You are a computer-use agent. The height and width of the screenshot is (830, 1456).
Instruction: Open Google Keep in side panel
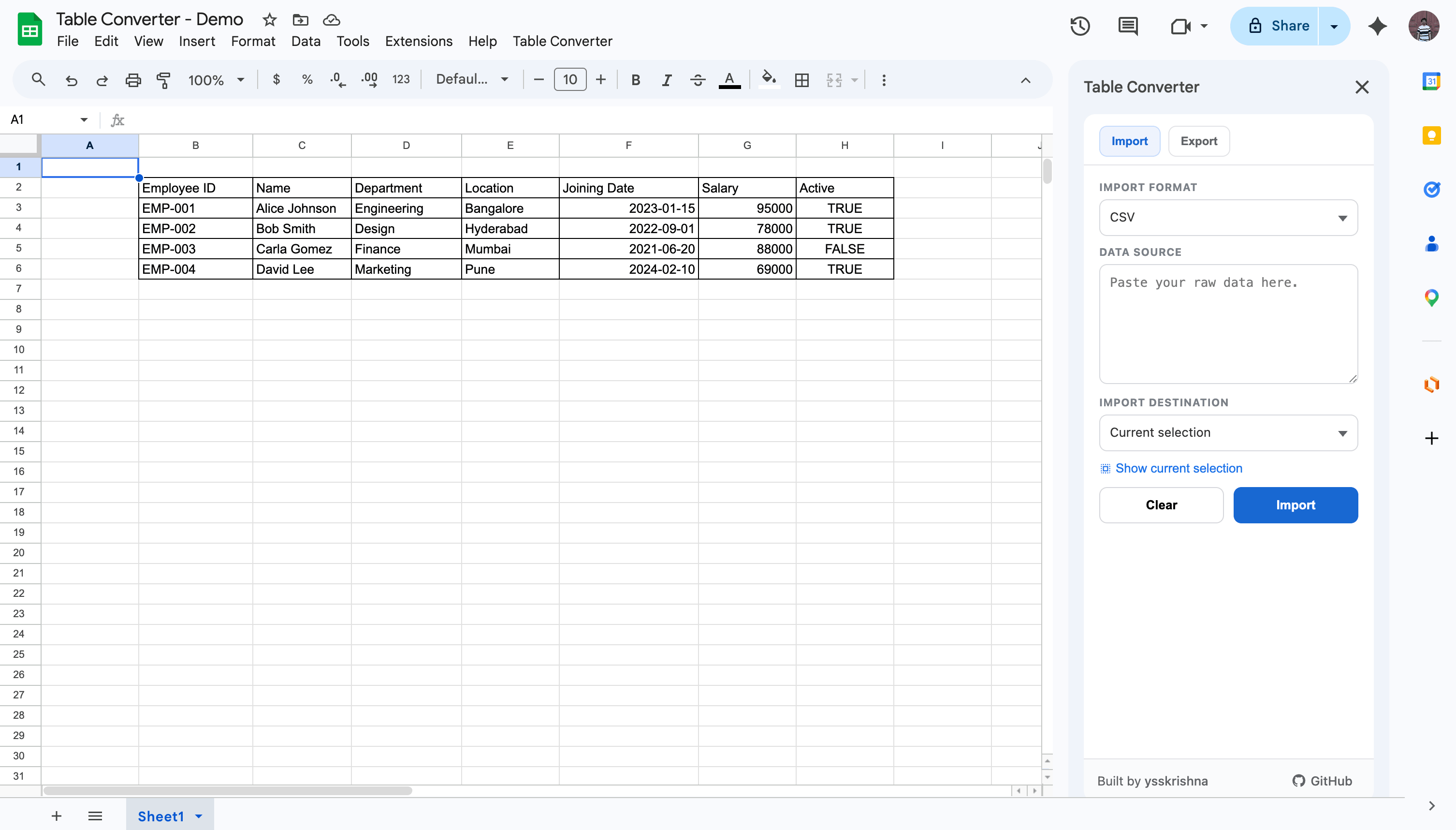point(1431,135)
